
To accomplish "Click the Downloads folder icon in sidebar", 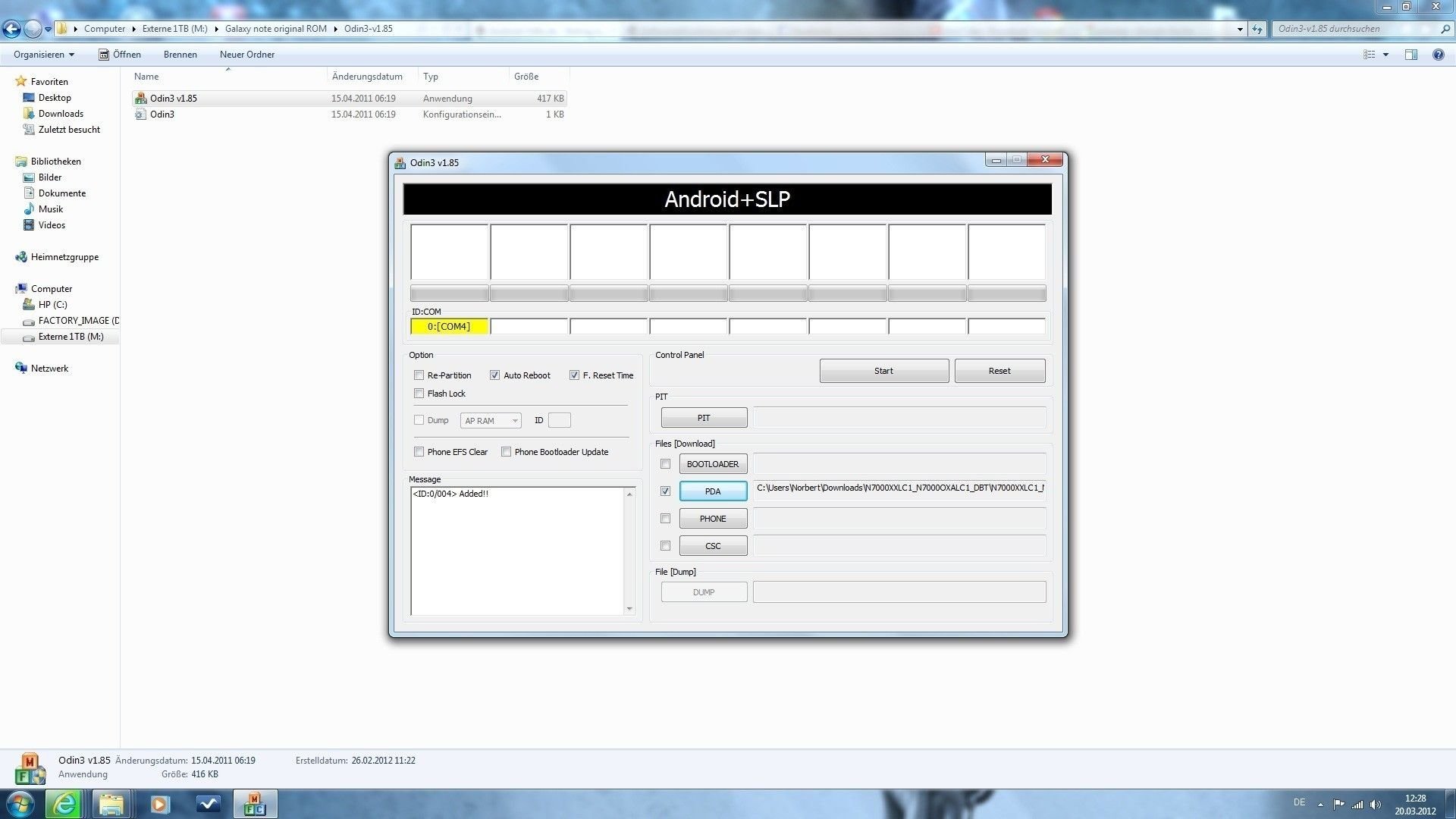I will (29, 114).
